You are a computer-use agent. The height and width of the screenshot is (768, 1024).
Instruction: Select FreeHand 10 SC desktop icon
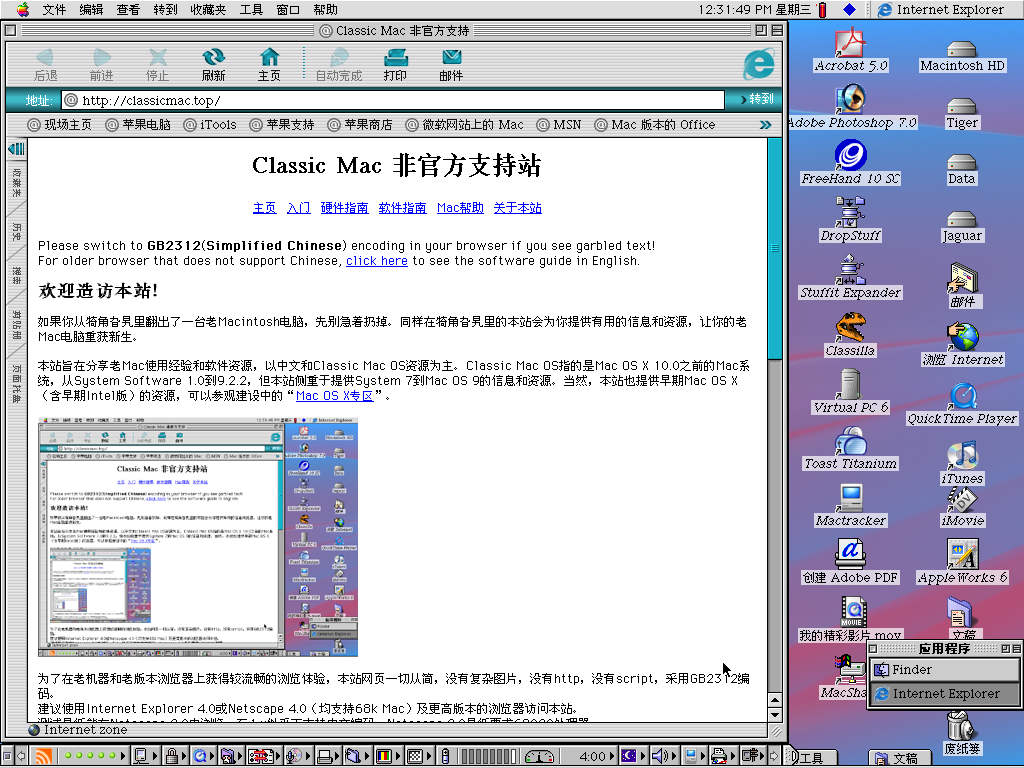850,155
